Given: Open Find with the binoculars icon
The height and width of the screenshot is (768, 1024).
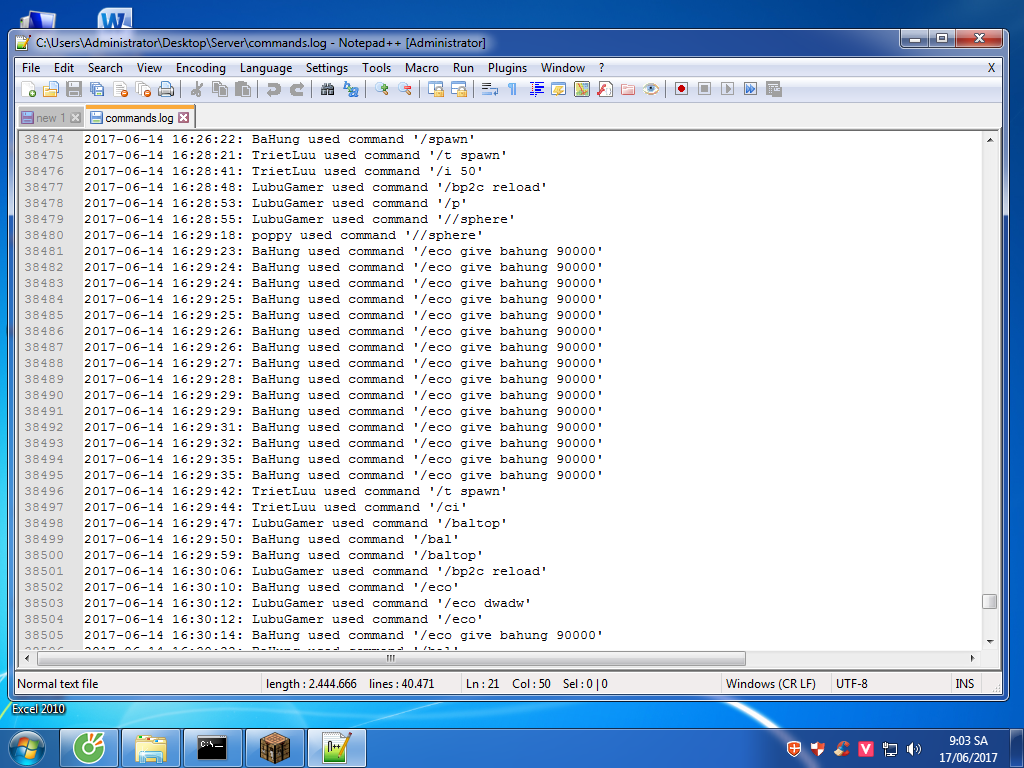Looking at the screenshot, I should (x=328, y=89).
